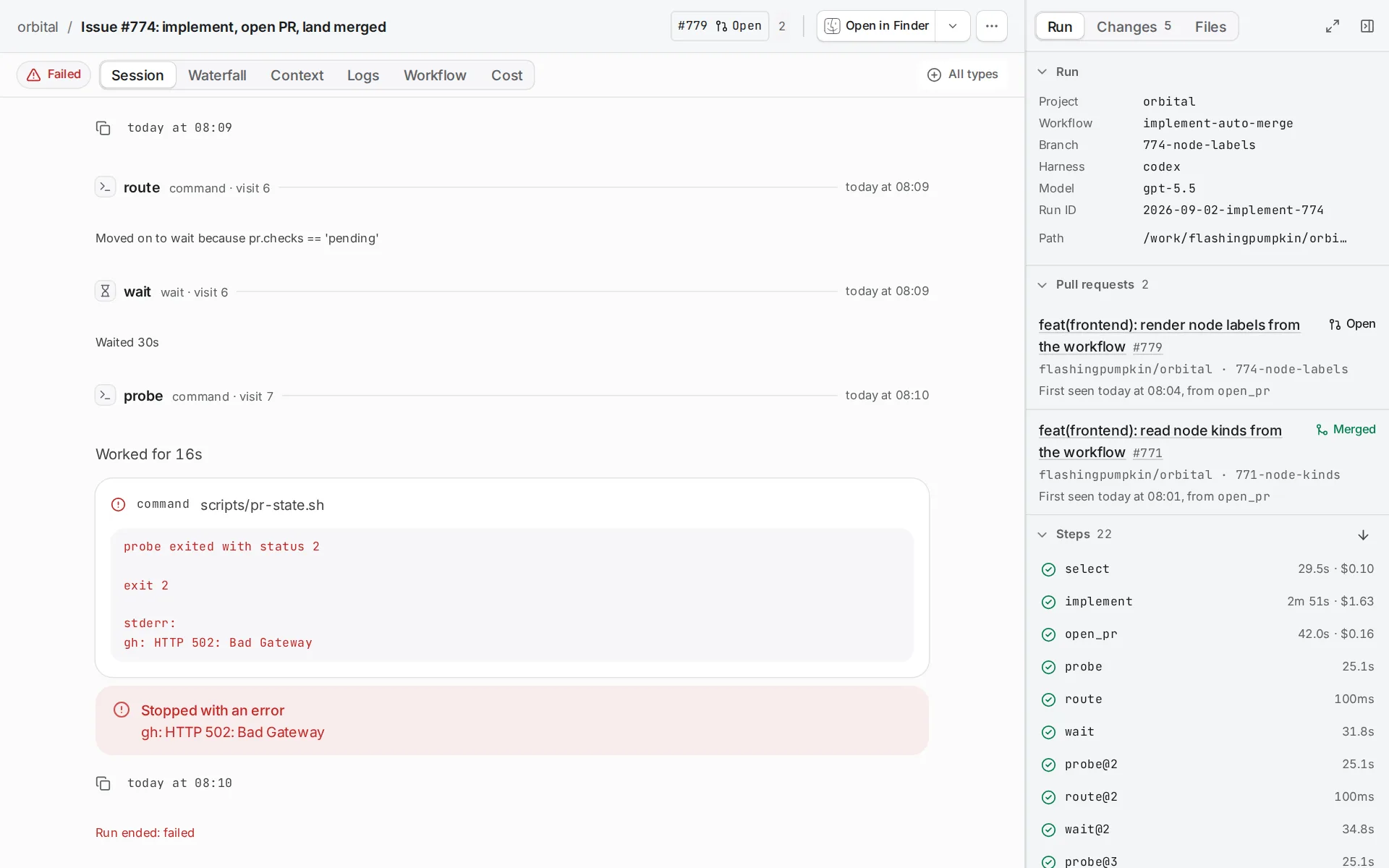Open the dropdown arrow next to Open in Finder

coord(953,26)
